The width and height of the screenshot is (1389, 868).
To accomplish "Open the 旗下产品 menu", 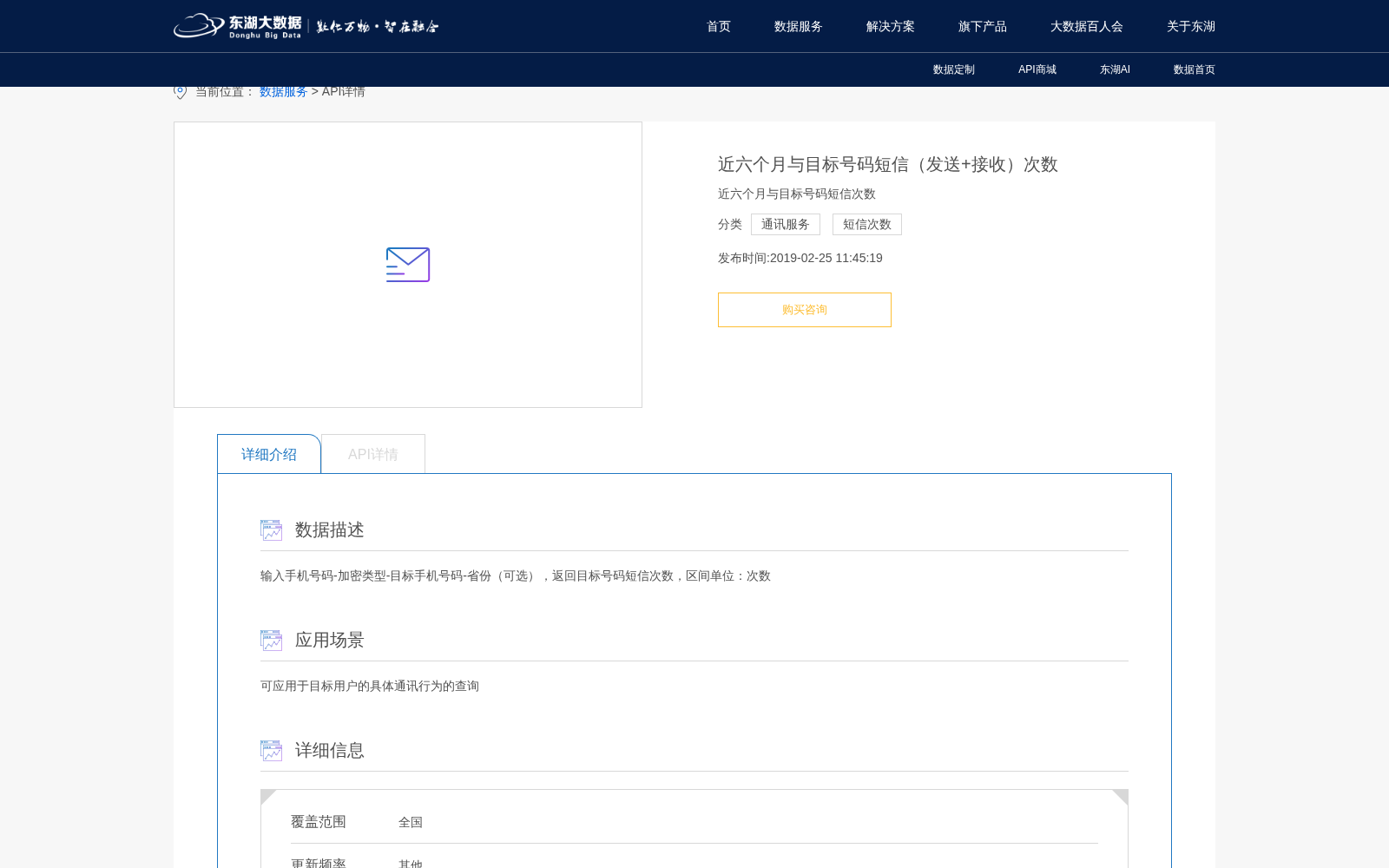I will coord(983,26).
